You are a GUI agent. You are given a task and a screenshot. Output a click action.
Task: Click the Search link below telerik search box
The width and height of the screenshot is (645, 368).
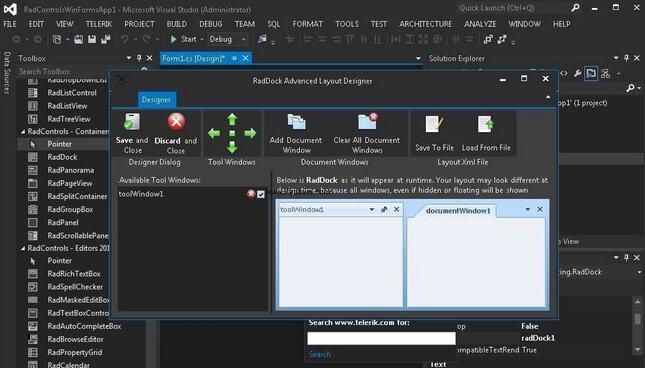tap(320, 354)
